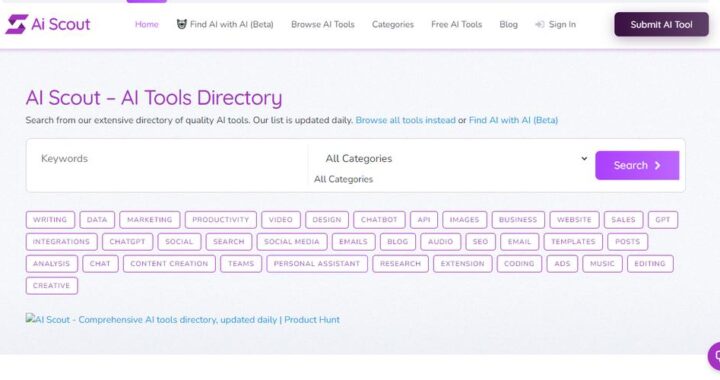Screen dimensions: 720x380
Task: Open the chat widget bubble icon
Action: [714, 356]
